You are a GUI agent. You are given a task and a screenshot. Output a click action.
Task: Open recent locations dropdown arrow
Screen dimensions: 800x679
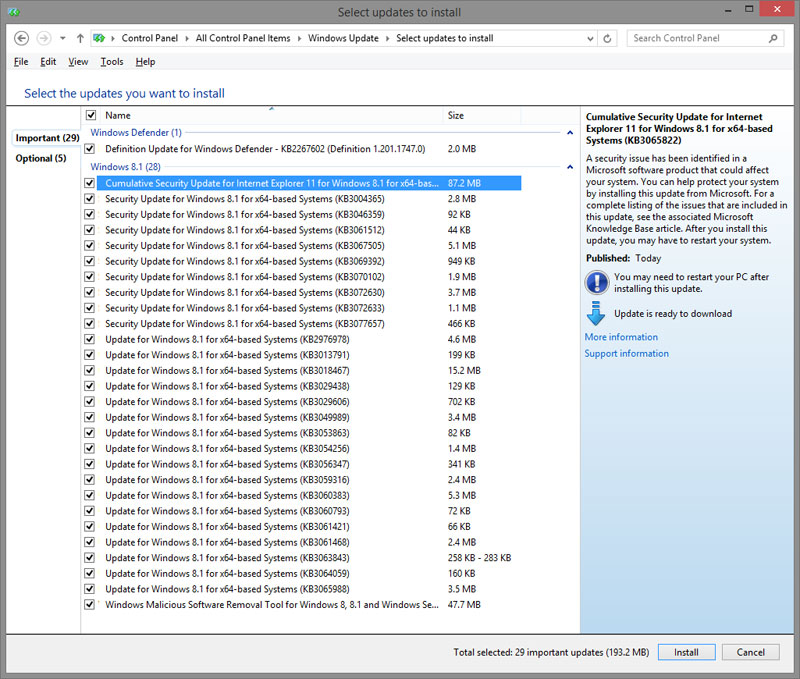62,38
